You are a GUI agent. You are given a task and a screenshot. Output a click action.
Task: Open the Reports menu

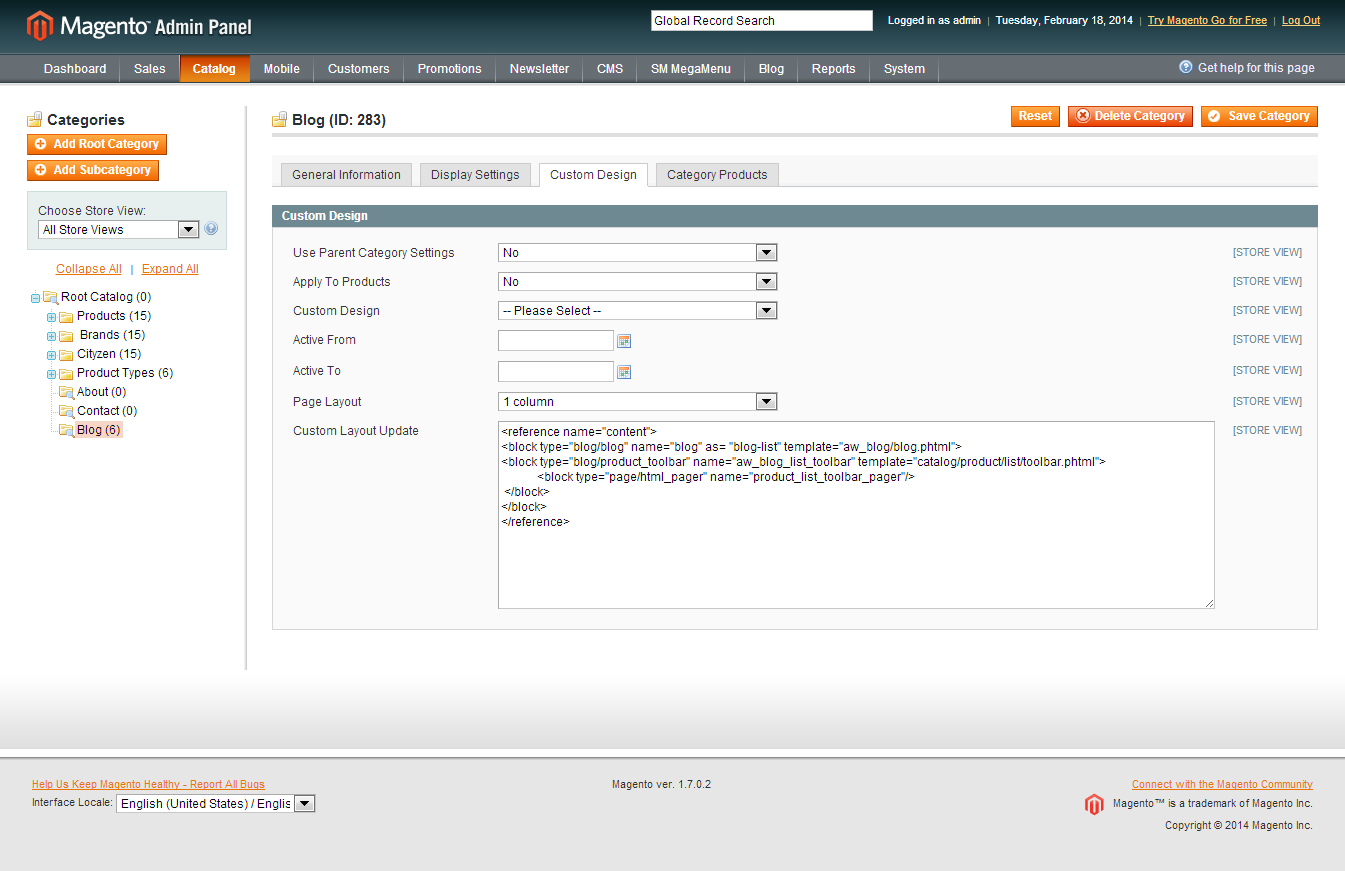834,69
